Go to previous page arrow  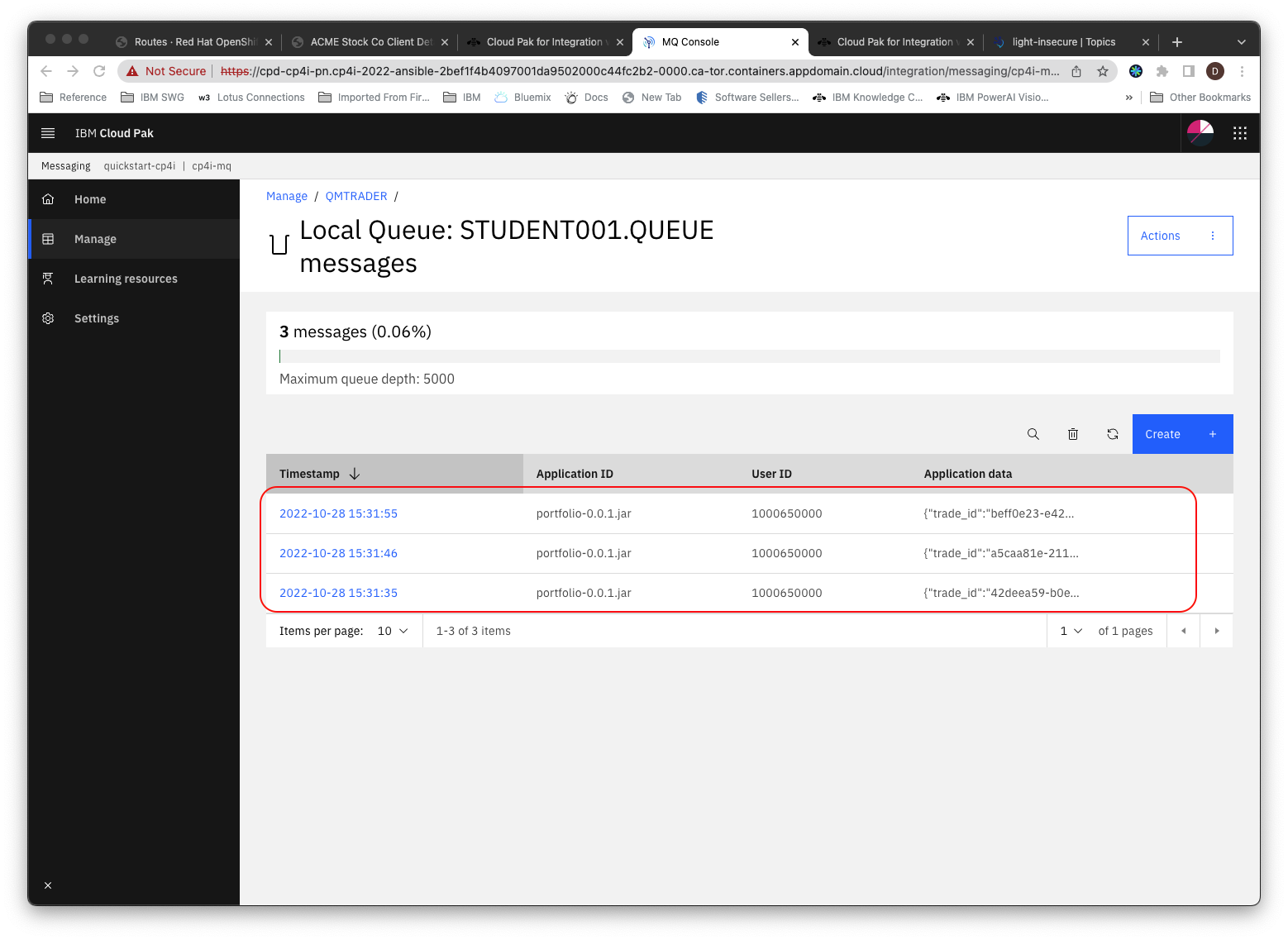(x=1183, y=631)
